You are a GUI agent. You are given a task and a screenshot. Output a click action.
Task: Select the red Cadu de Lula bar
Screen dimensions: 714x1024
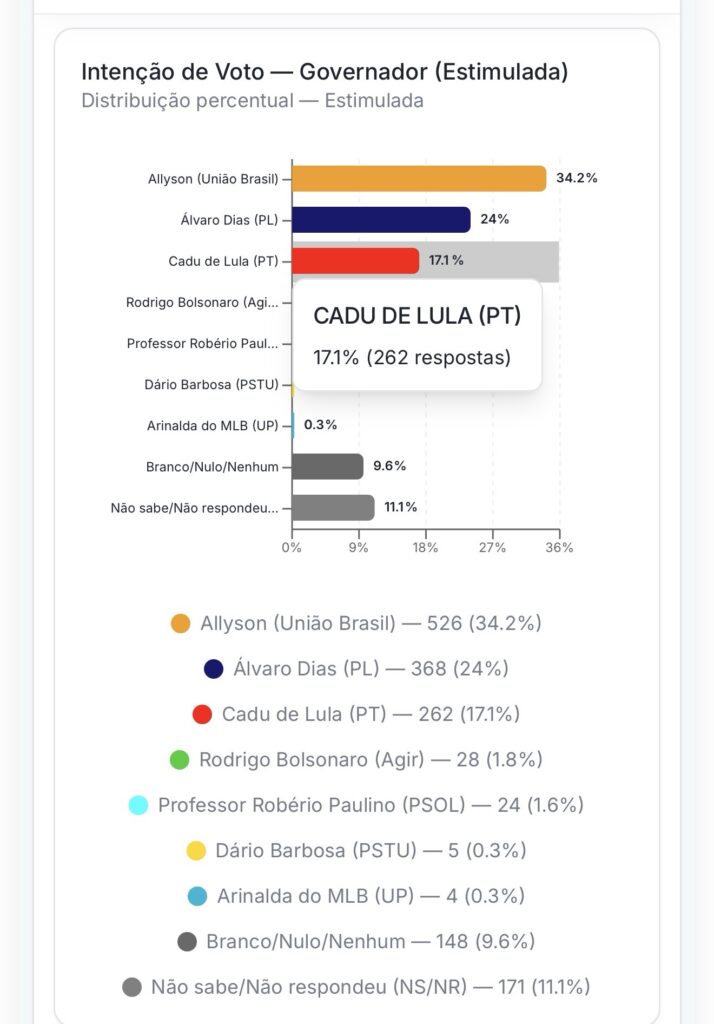[x=355, y=261]
